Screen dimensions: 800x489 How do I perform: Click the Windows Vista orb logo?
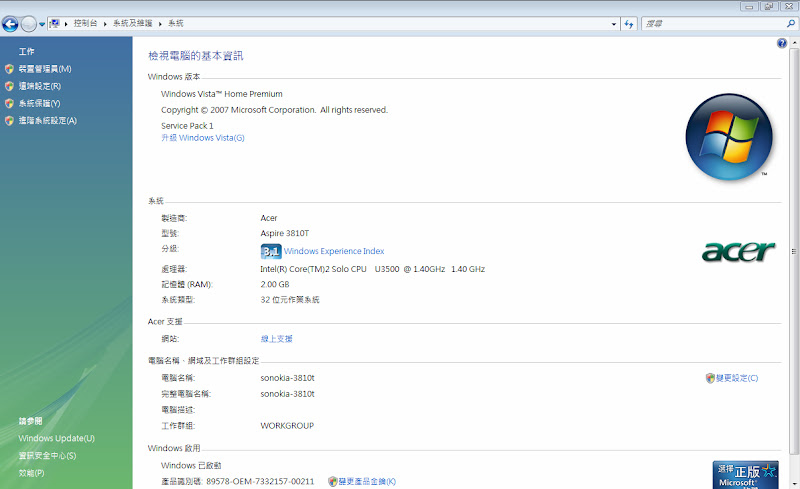[x=729, y=137]
